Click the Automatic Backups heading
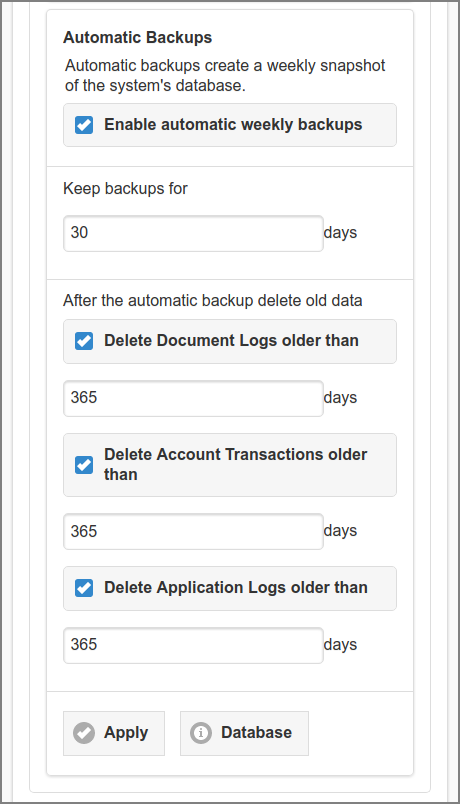 click(137, 37)
